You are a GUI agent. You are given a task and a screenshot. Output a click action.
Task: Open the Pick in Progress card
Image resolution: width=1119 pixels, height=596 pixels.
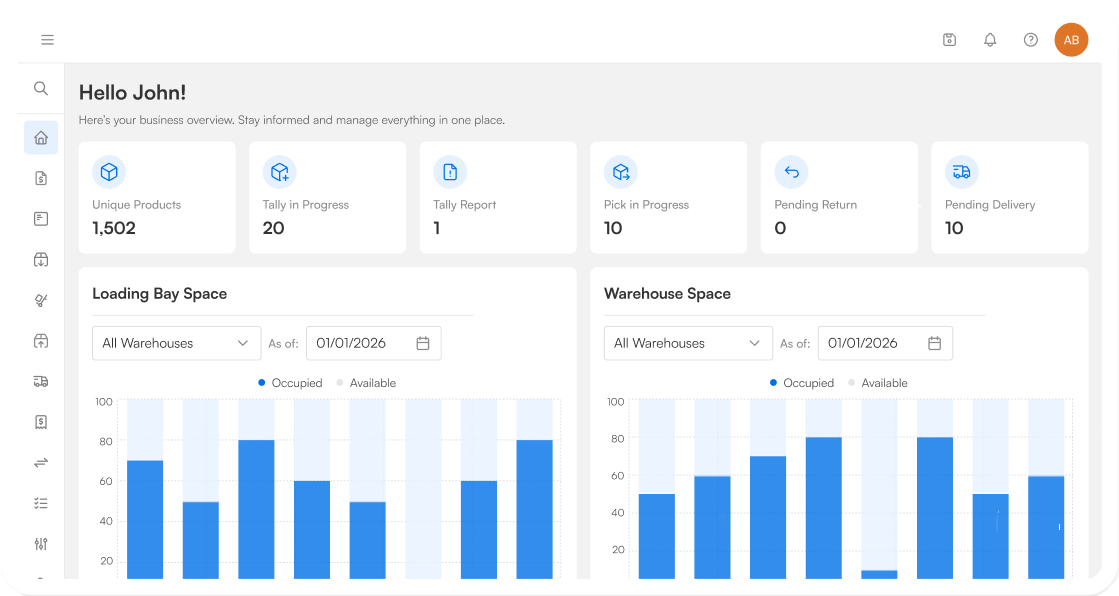[x=668, y=197]
